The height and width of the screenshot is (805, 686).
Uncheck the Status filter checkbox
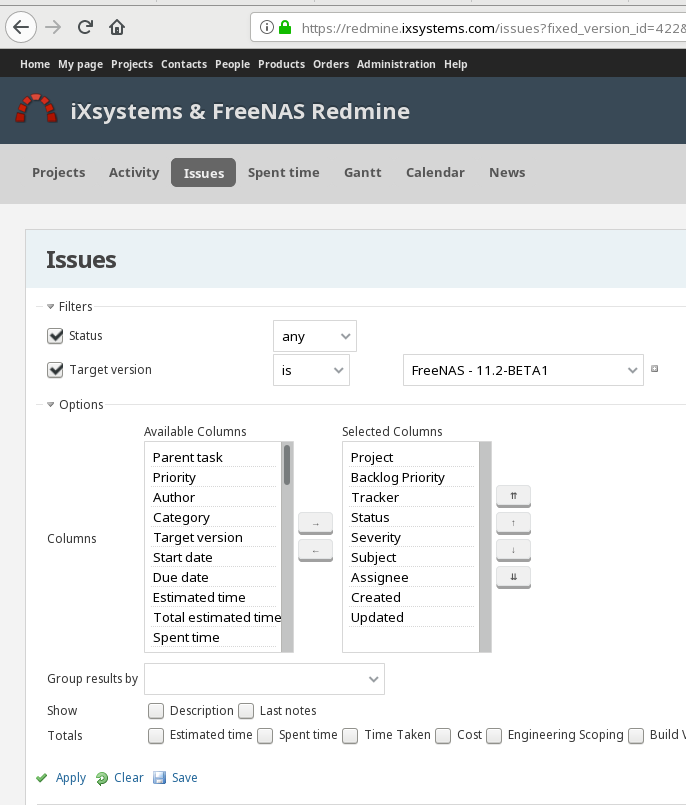pyautogui.click(x=55, y=336)
